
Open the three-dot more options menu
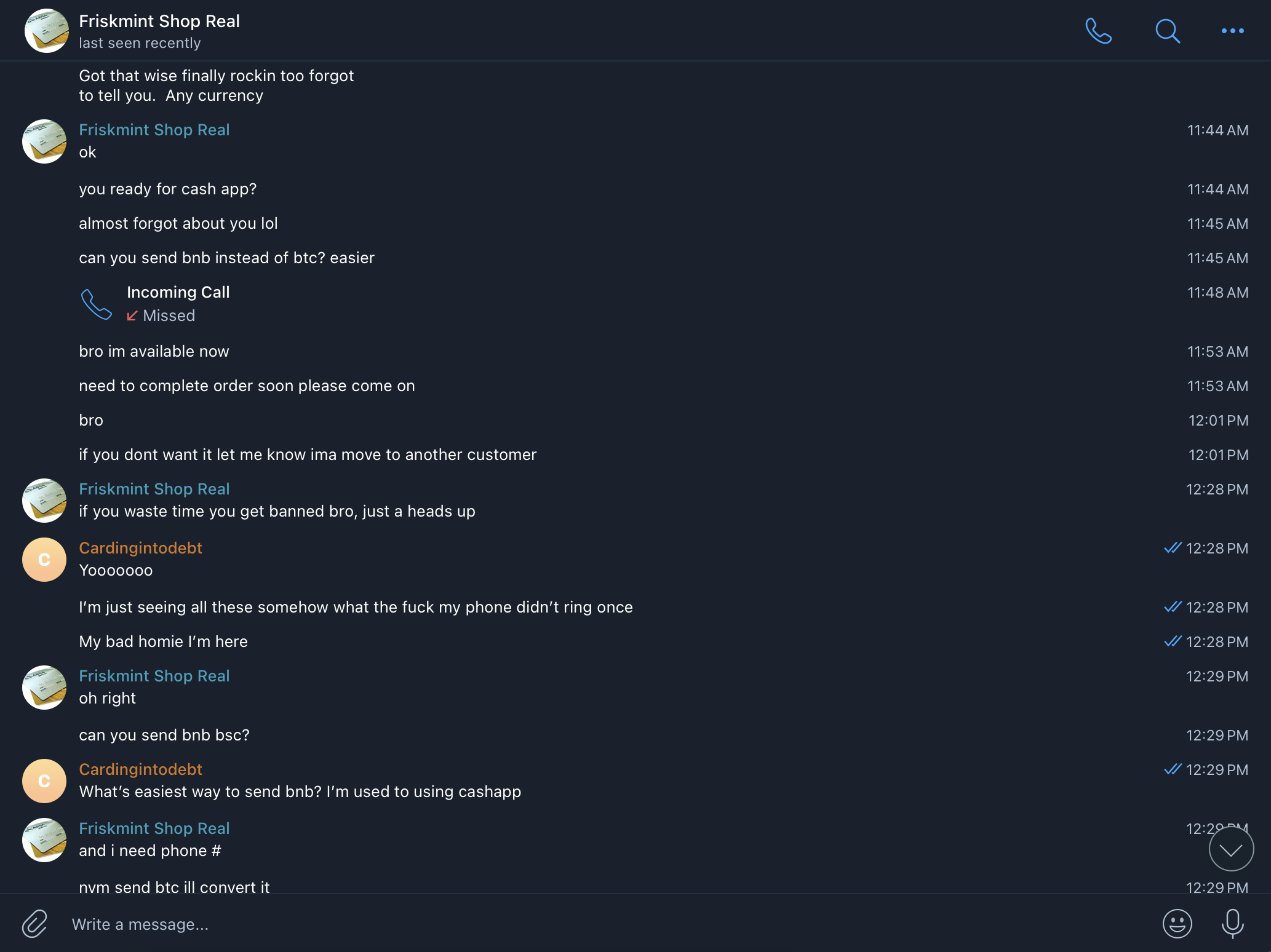[1232, 31]
